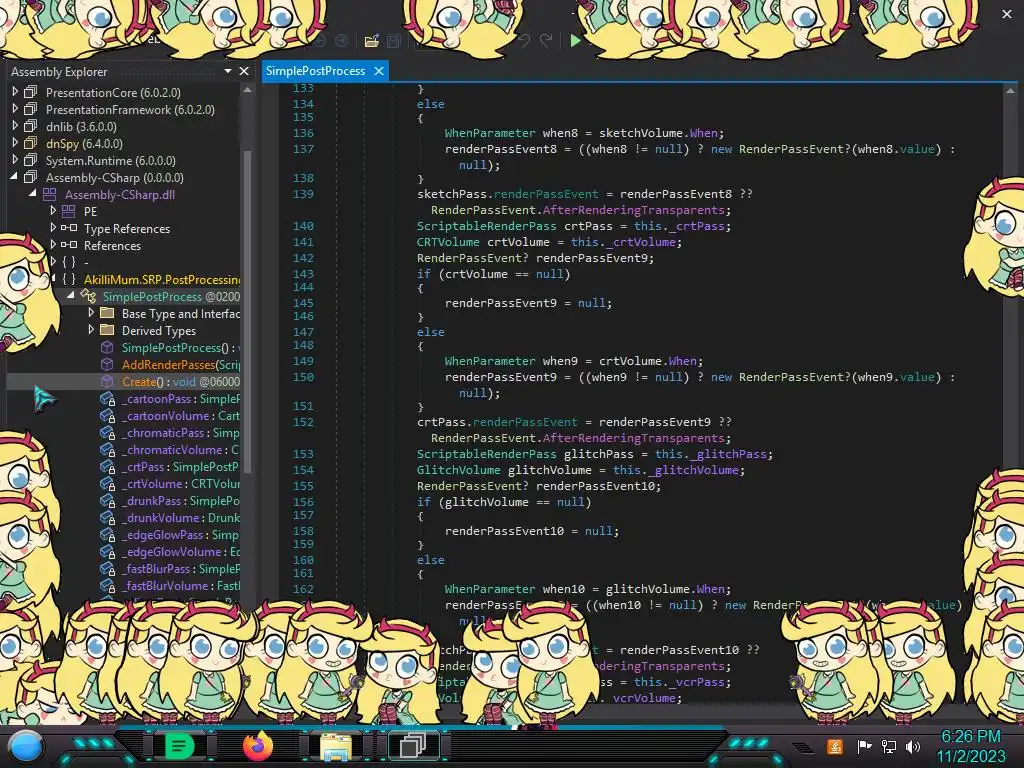Collapse the Assembly-CSharp (0.0.0.0) node
This screenshot has height=768, width=1024.
pos(14,177)
